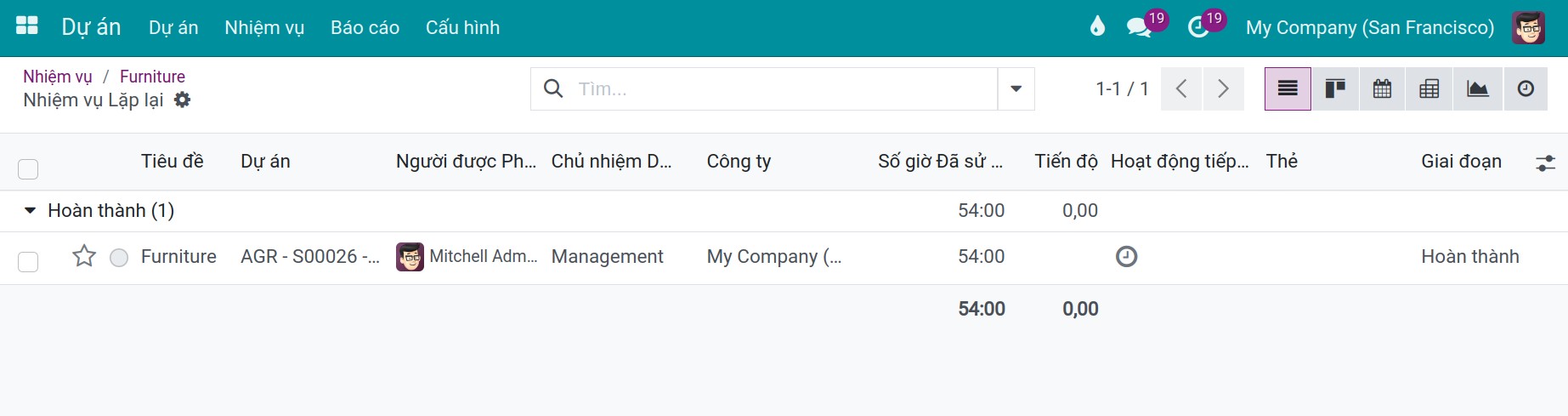Tick the Furniture row checkbox
The width and height of the screenshot is (1568, 416).
click(28, 261)
